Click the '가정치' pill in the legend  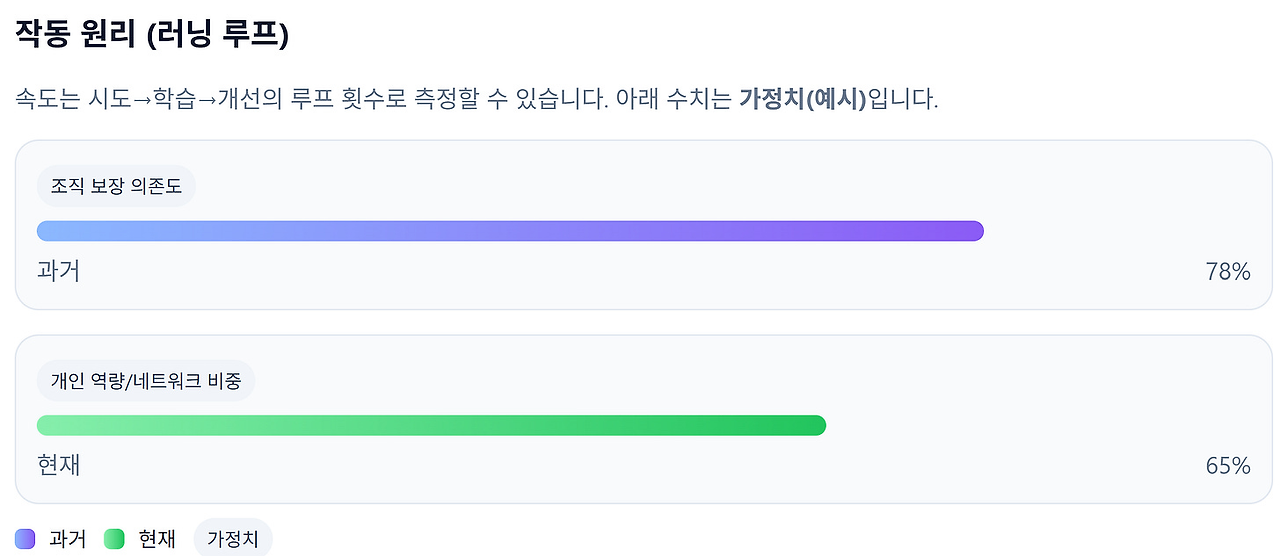point(233,539)
